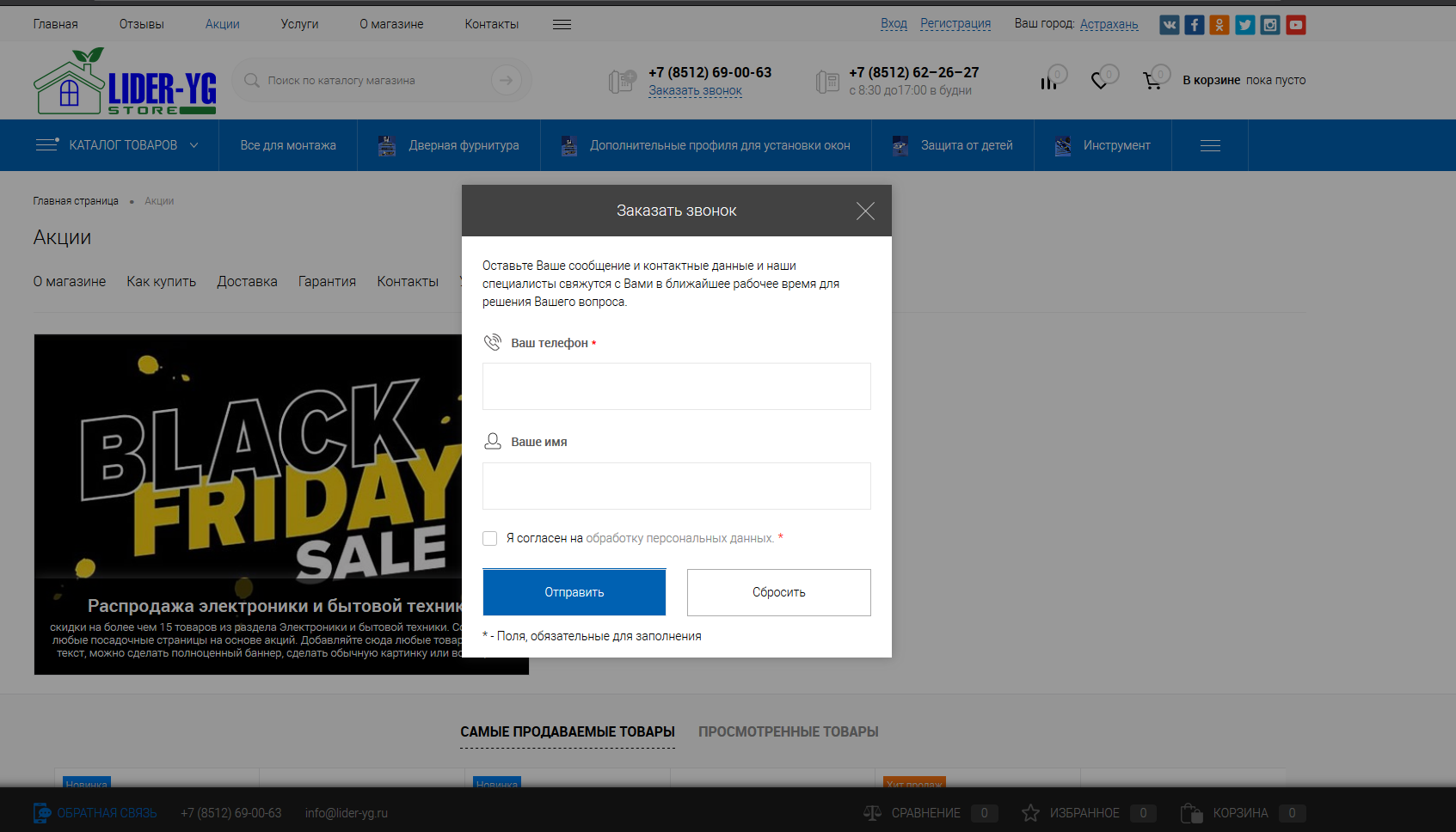The width and height of the screenshot is (1456, 832).
Task: Click the catalog search input field
Action: tap(374, 80)
